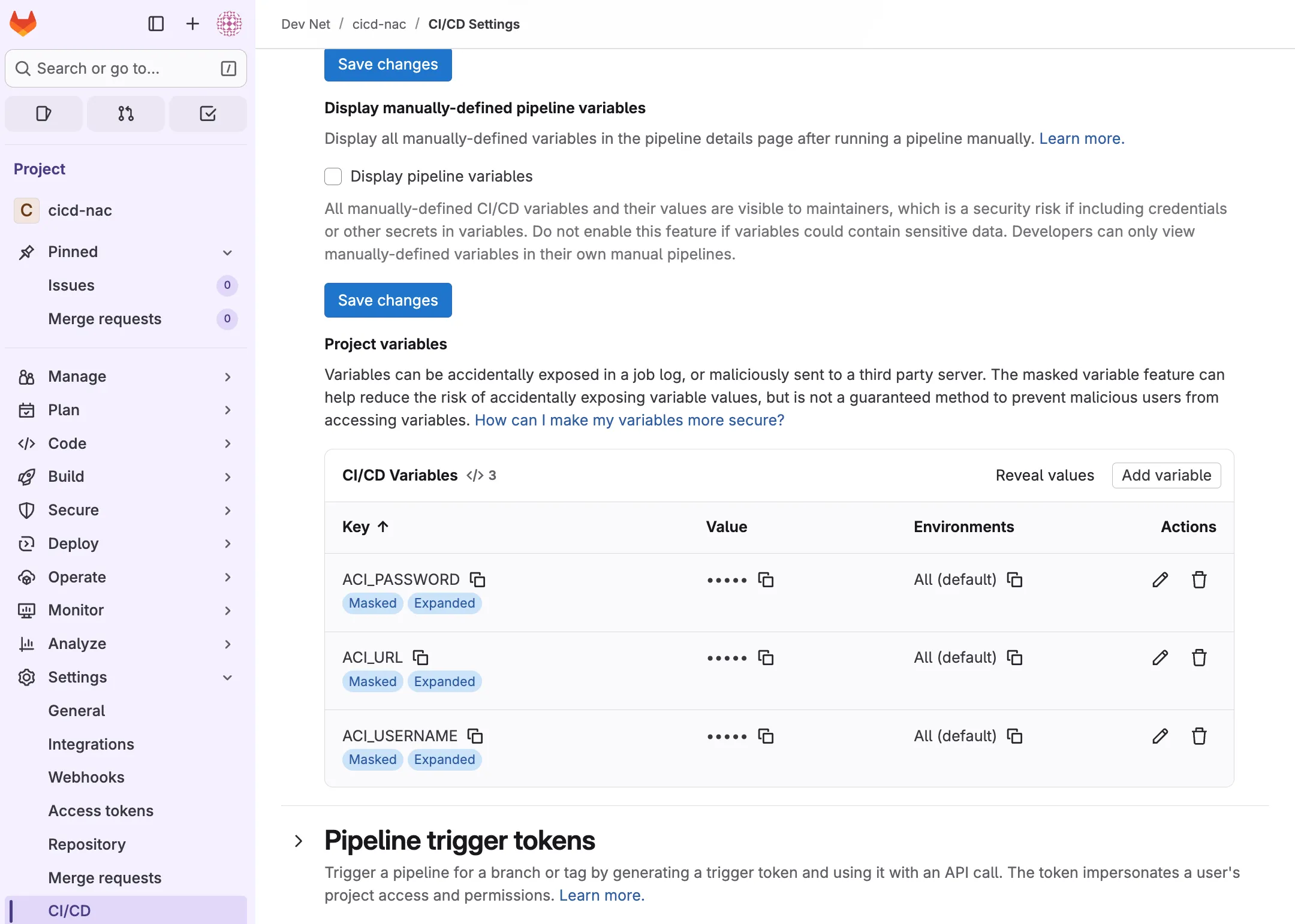Image resolution: width=1295 pixels, height=924 pixels.
Task: Copy the ACI_URL masked value
Action: 766,658
